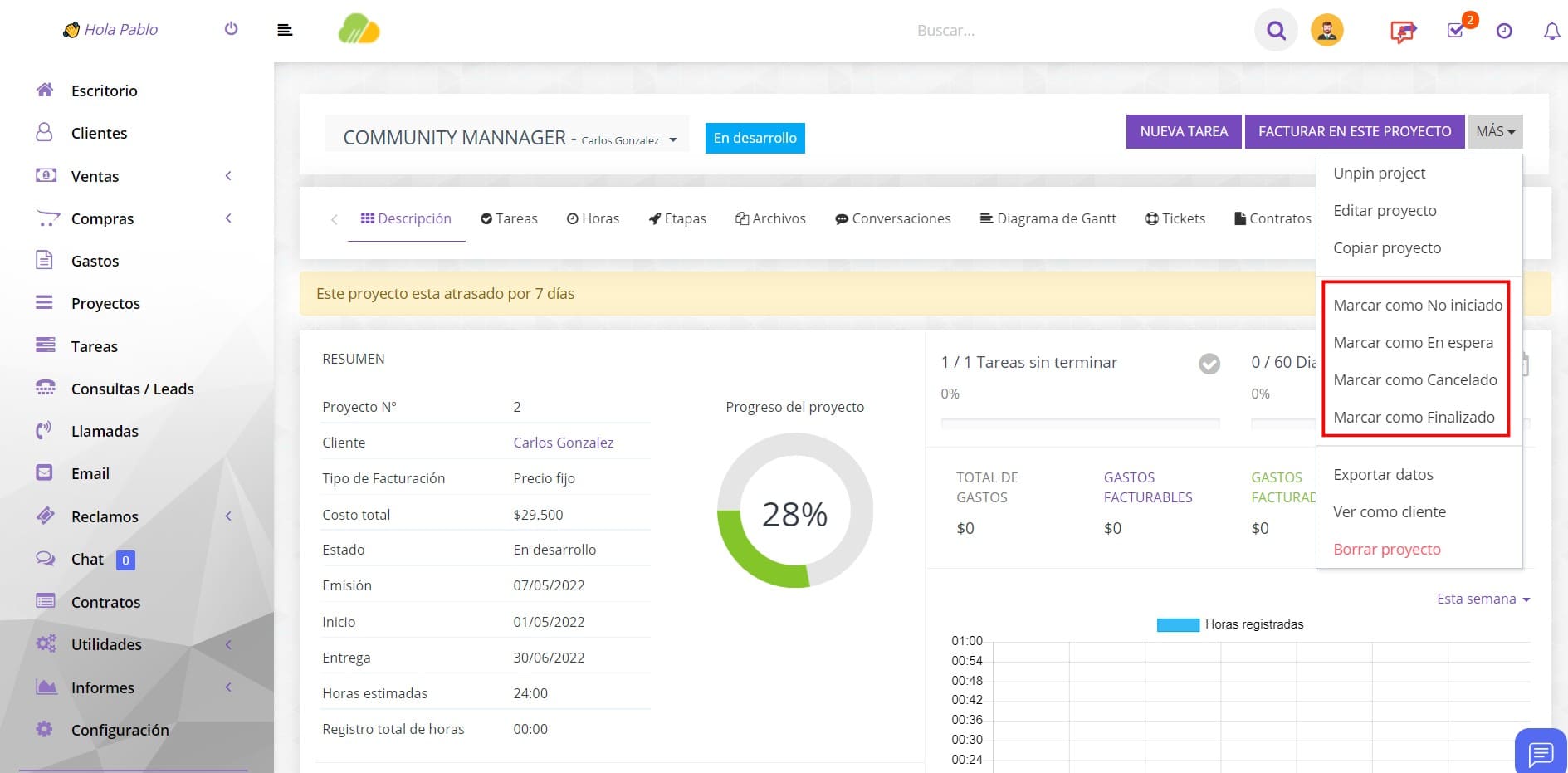The image size is (1568, 773).
Task: Open the floating chat widget icon
Action: point(1541,752)
